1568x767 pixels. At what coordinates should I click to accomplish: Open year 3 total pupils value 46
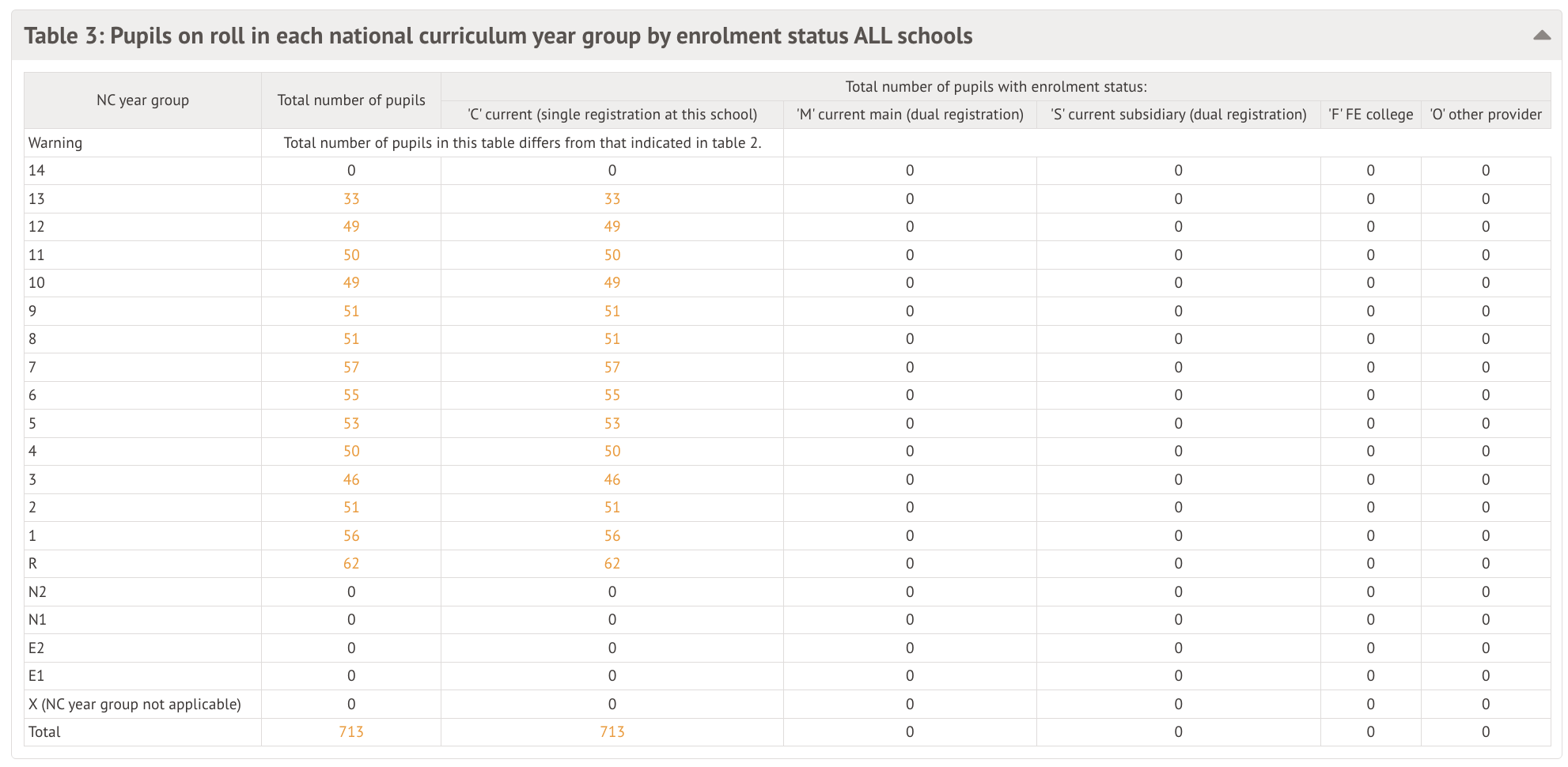(x=351, y=479)
